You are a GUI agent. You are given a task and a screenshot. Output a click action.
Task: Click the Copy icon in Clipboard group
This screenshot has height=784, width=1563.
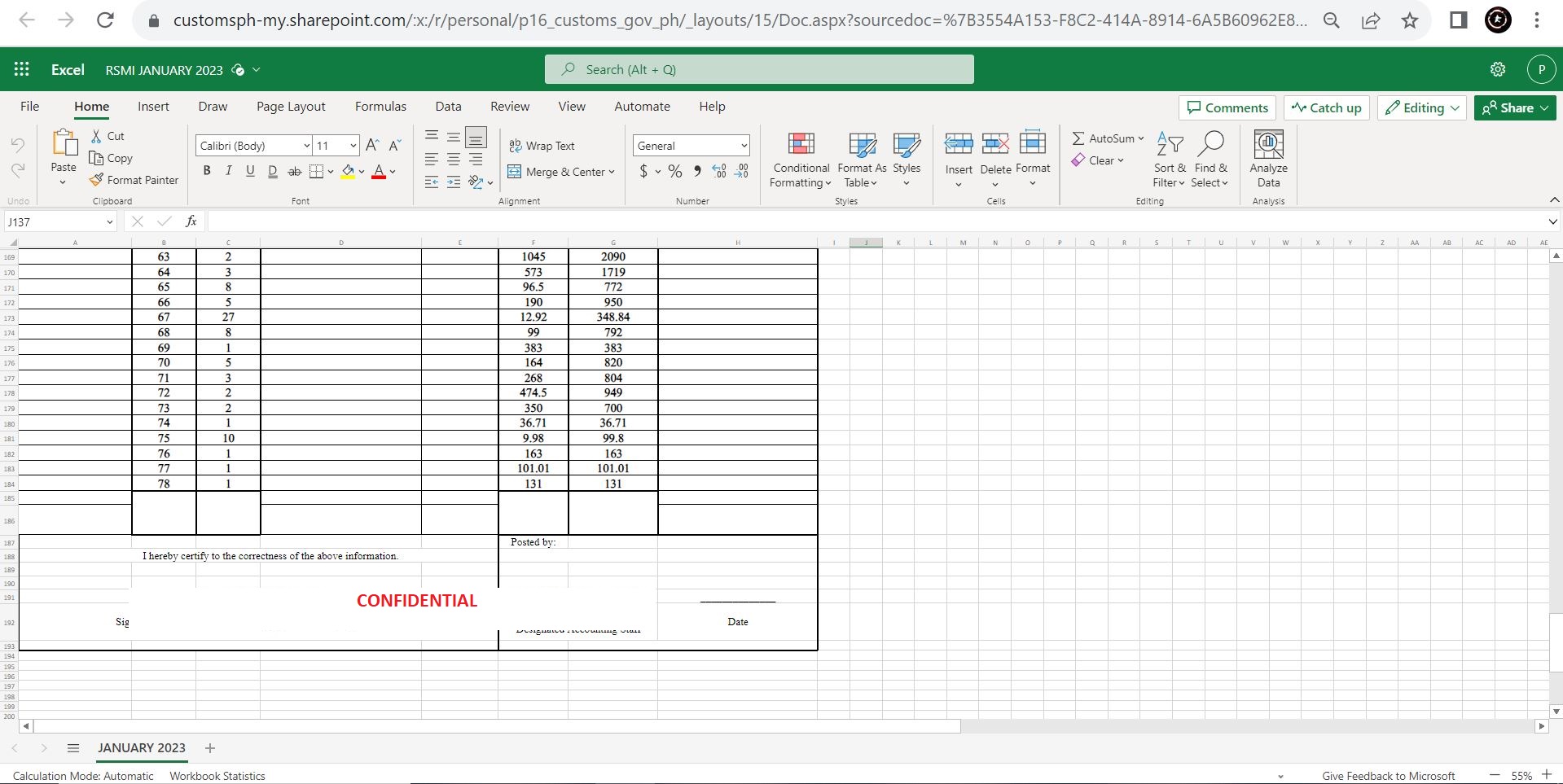click(96, 158)
